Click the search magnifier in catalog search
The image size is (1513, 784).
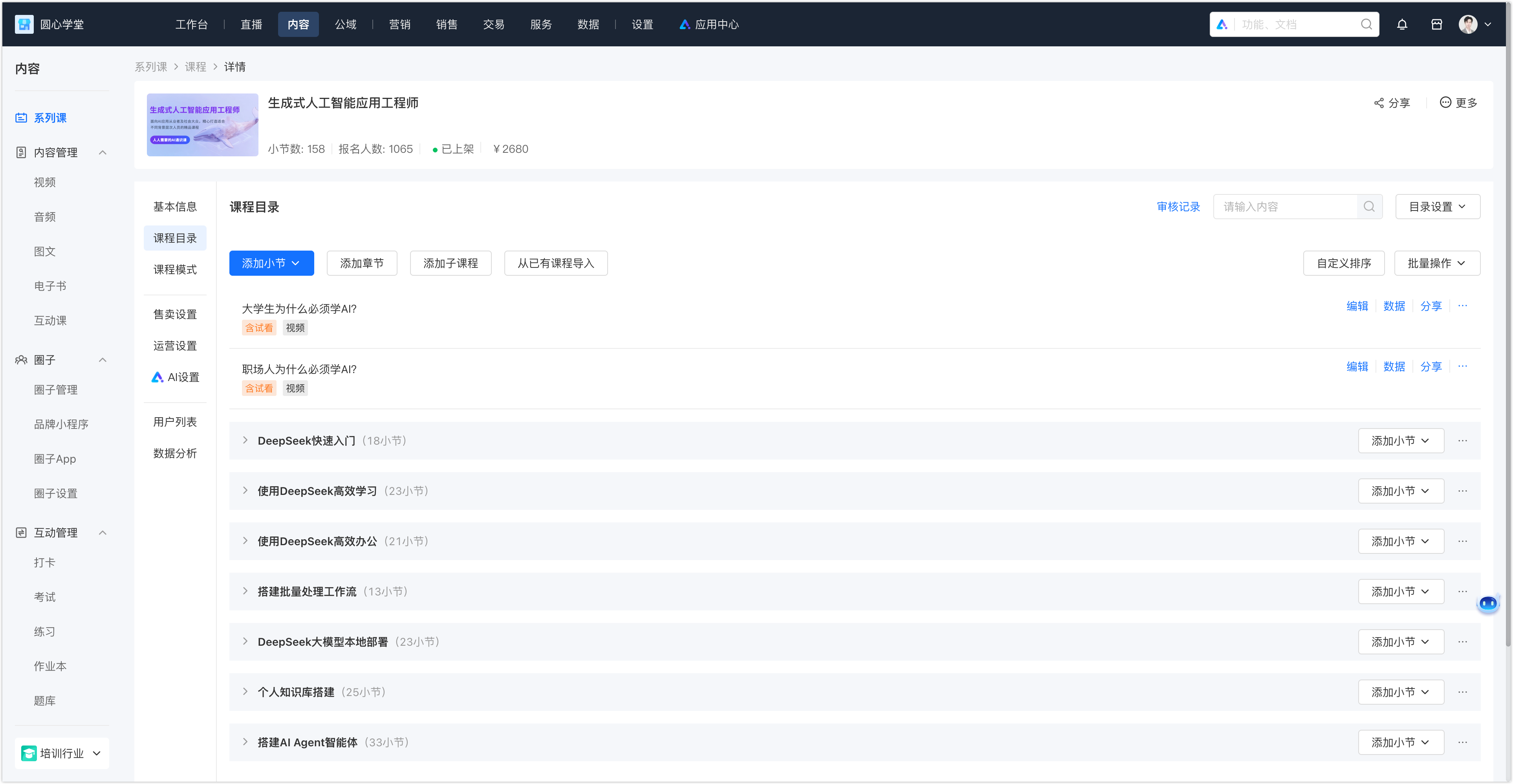coord(1368,207)
